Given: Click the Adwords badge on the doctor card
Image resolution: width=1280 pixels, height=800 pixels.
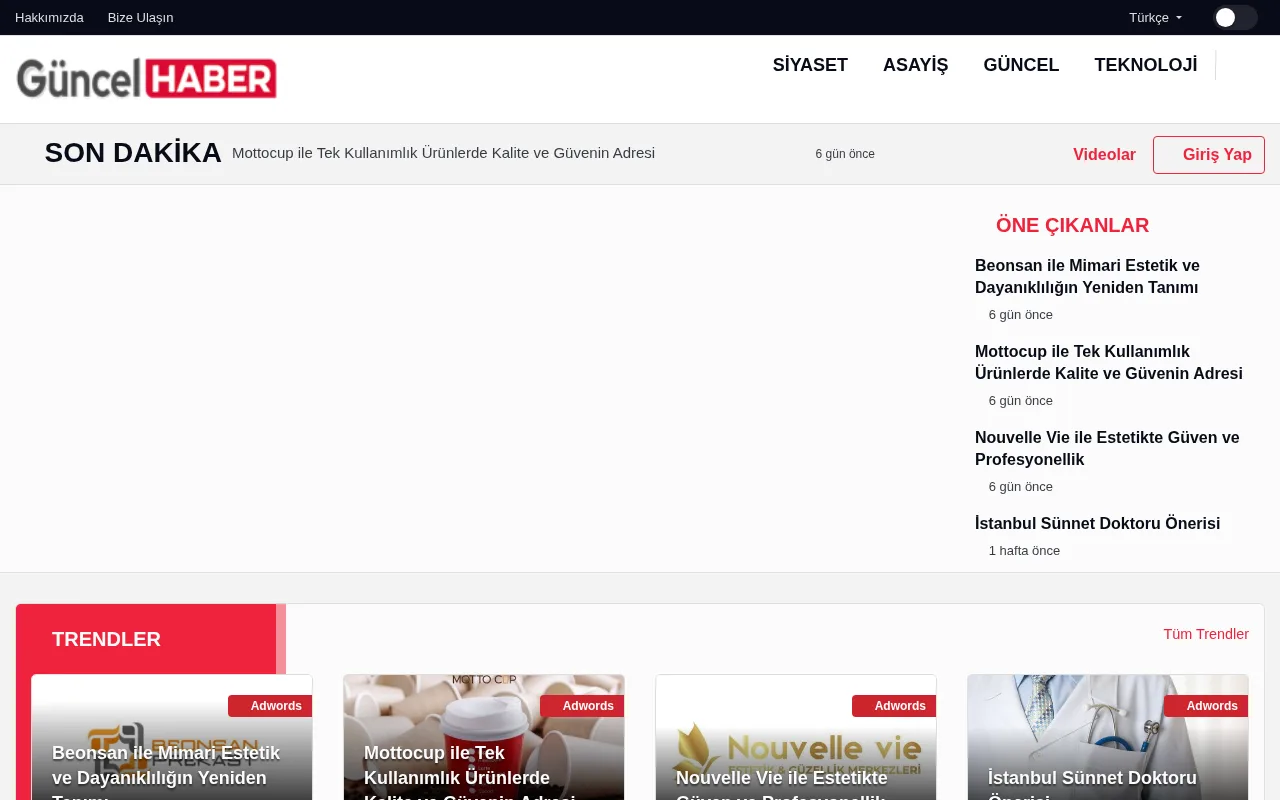Looking at the screenshot, I should tap(1211, 706).
